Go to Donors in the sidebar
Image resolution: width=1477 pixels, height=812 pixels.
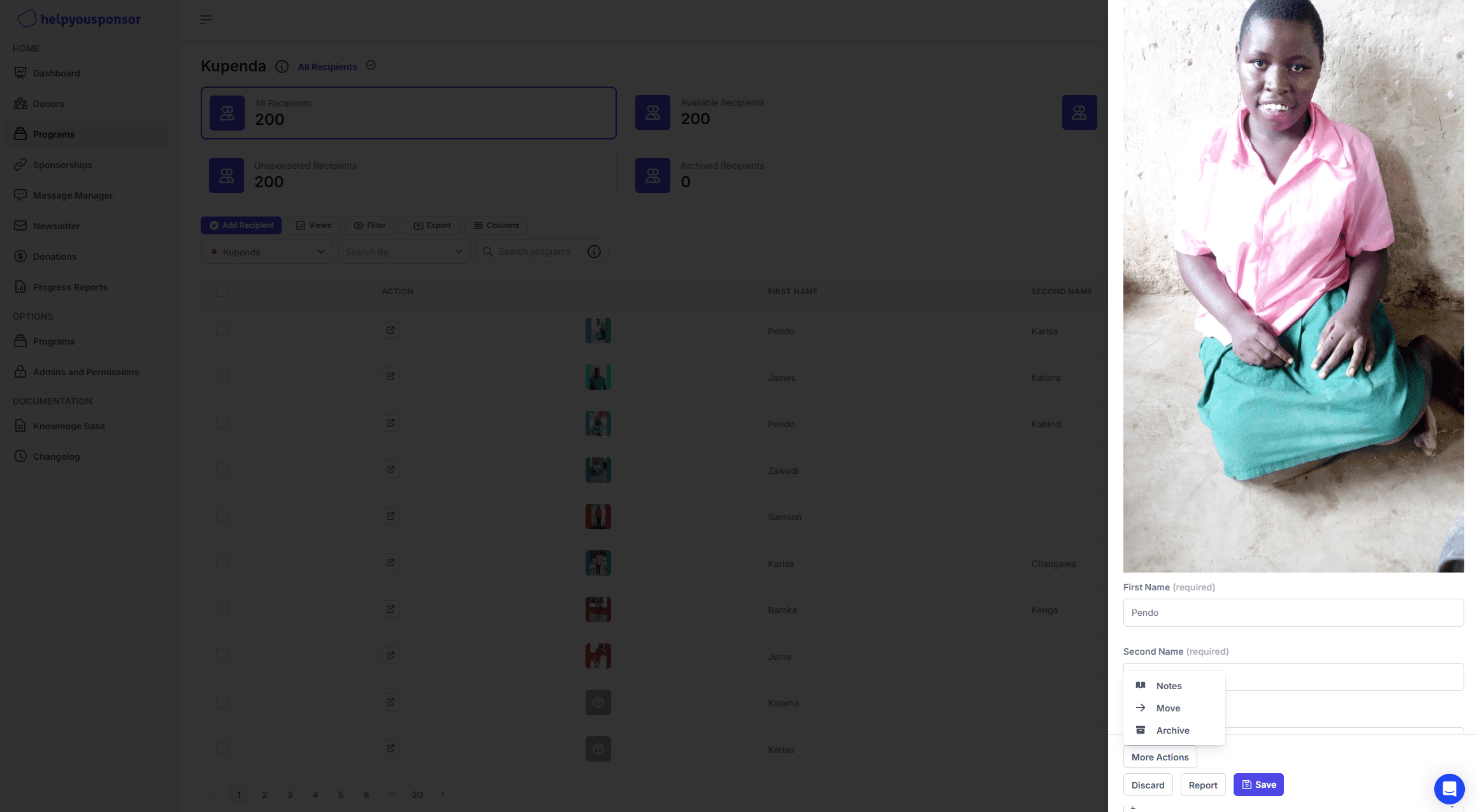click(87, 104)
